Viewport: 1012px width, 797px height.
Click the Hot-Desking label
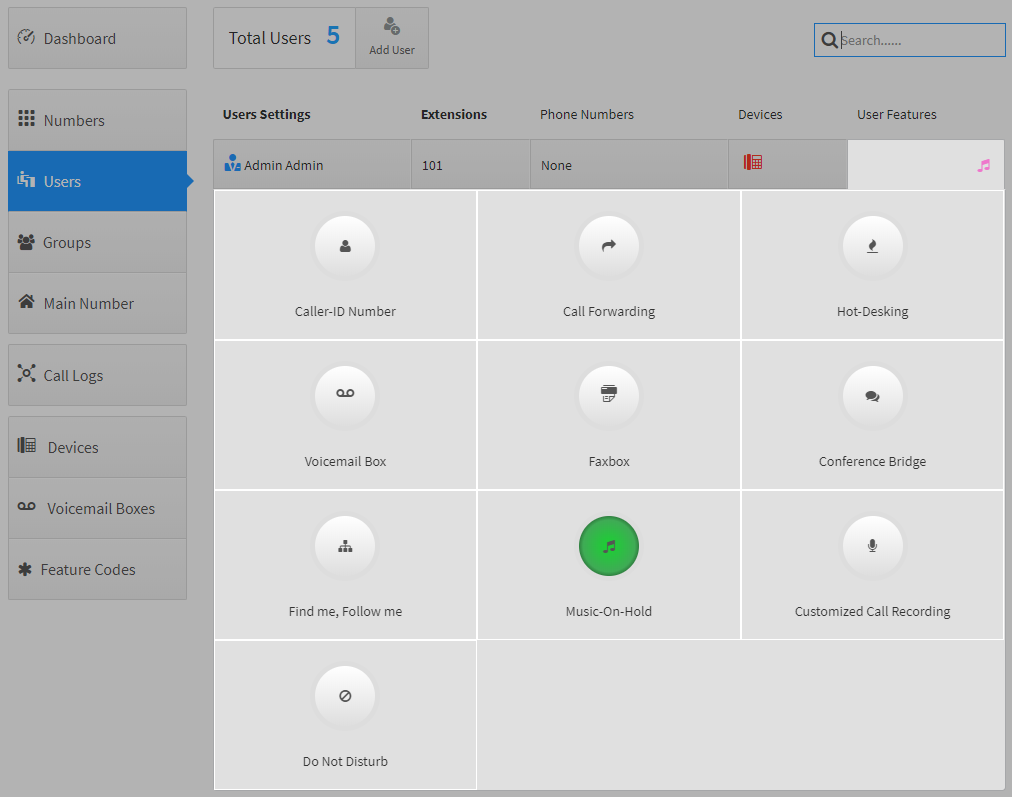pos(873,311)
